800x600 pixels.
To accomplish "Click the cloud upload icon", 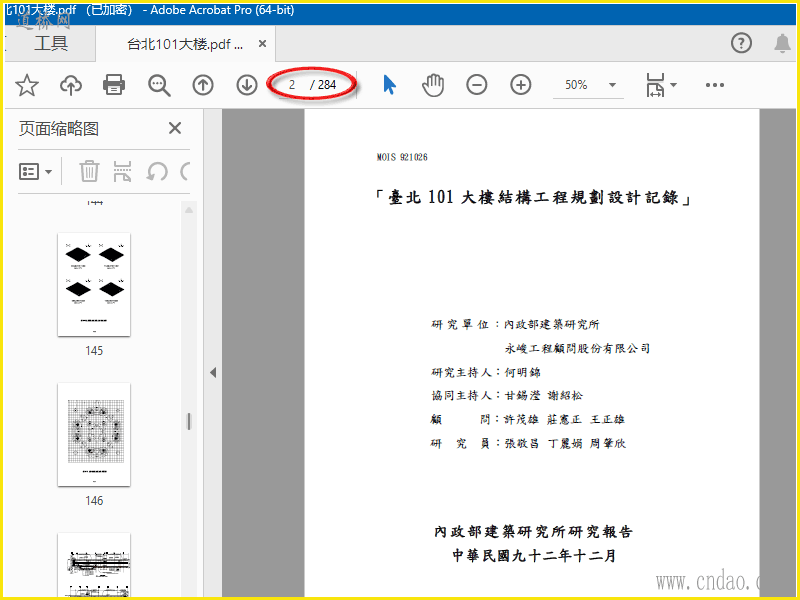I will (71, 85).
